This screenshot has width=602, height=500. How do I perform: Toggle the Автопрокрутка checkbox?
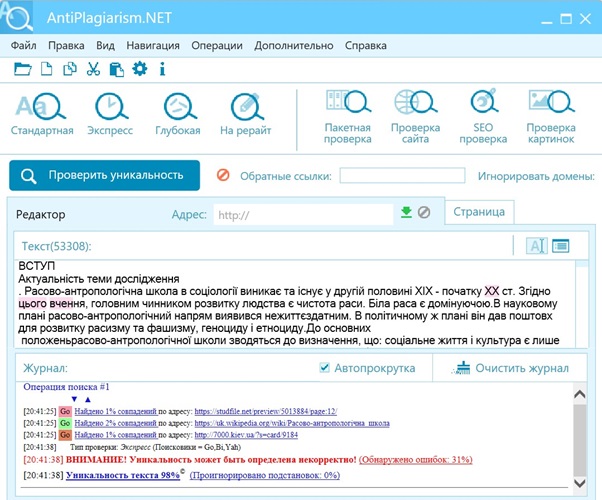pyautogui.click(x=324, y=368)
